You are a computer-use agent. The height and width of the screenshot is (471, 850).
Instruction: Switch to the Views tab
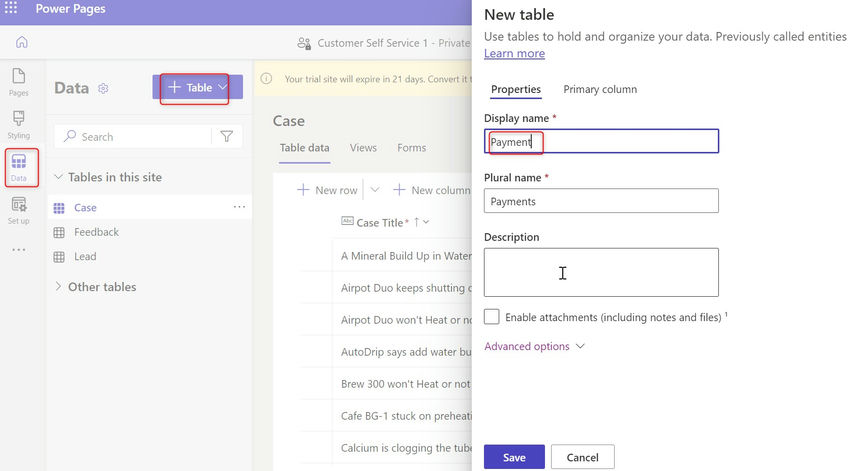pyautogui.click(x=363, y=148)
